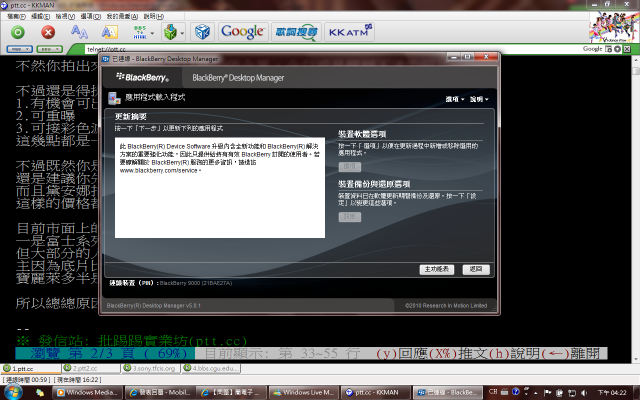This screenshot has height=400, width=640.
Task: Switch to the 3.sony.tfcis.org tab
Action: coord(151,369)
